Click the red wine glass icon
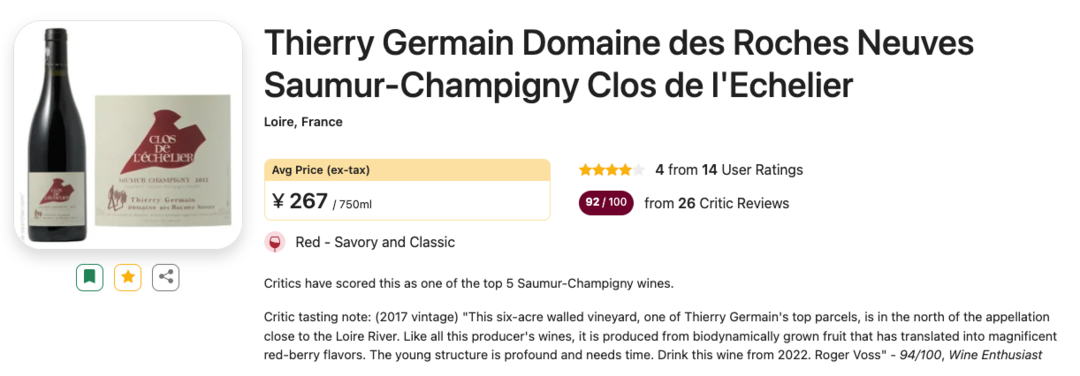The width and height of the screenshot is (1080, 376). (275, 242)
